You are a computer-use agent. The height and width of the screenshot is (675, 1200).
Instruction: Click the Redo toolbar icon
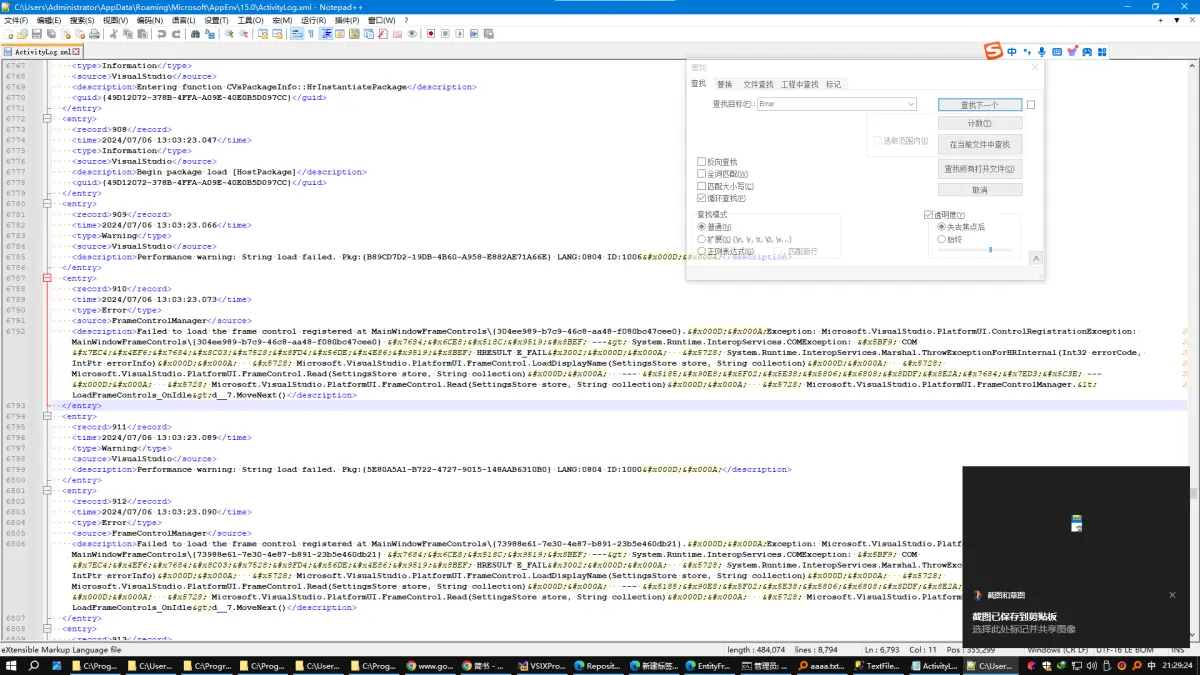[x=176, y=34]
